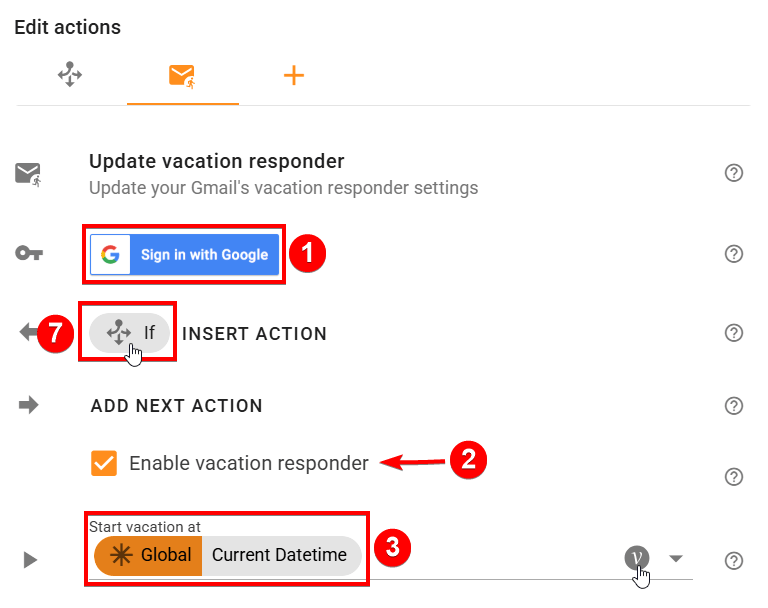Open help for Enable vacation responder
The width and height of the screenshot is (768, 608).
click(x=734, y=476)
